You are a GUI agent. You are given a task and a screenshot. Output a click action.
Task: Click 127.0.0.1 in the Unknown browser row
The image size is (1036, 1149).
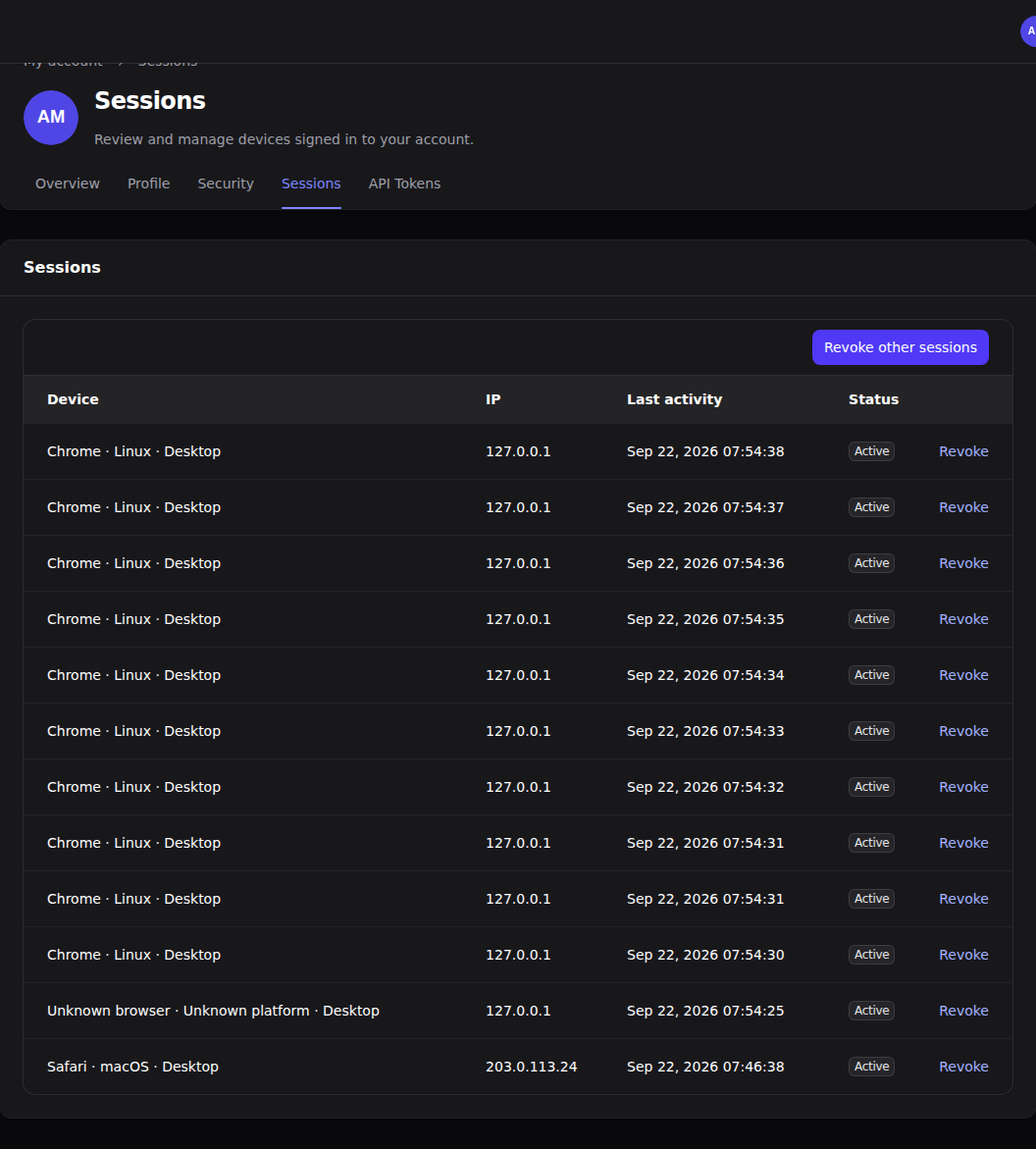click(x=518, y=1011)
